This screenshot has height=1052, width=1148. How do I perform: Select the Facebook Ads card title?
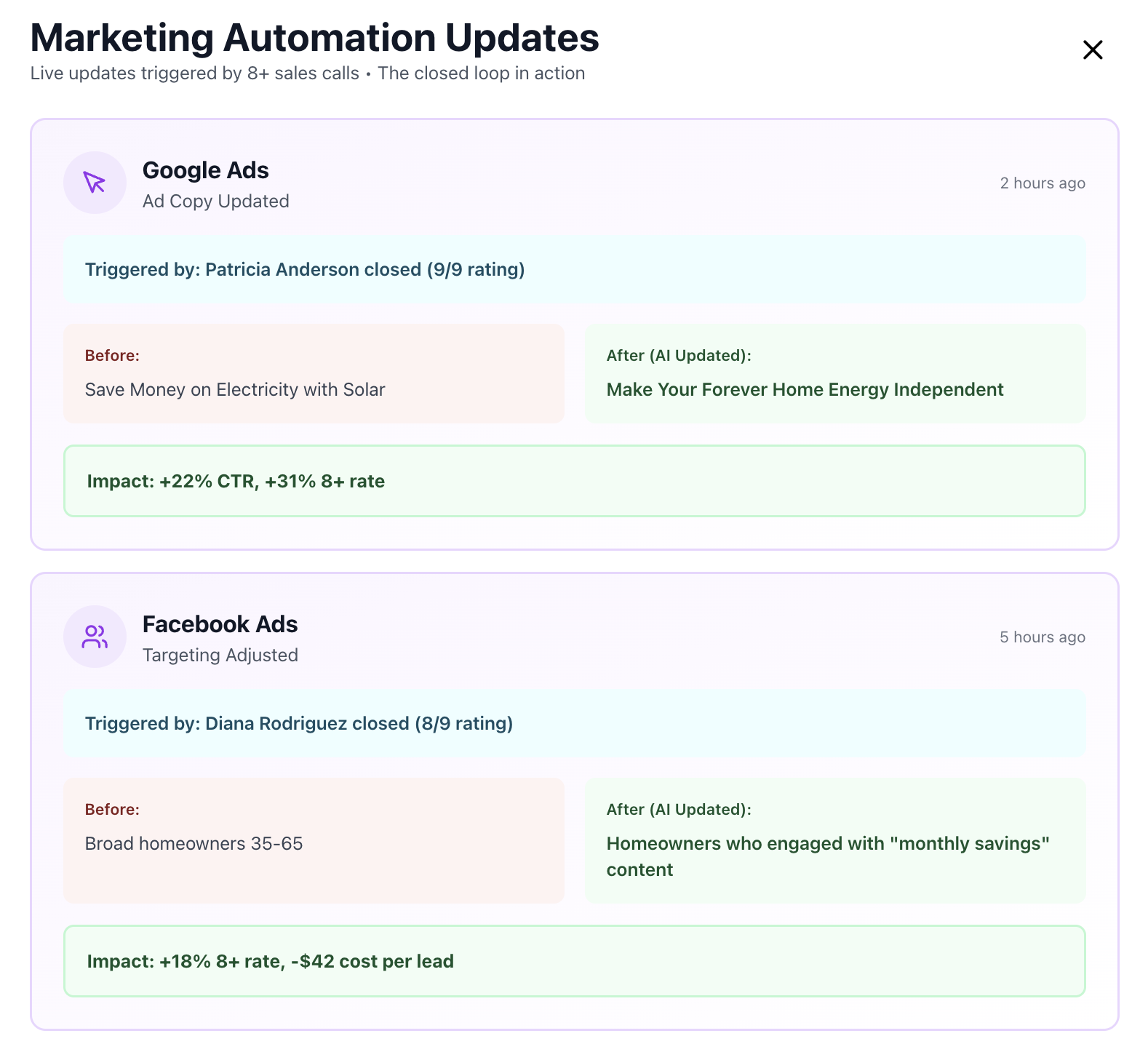pos(220,624)
